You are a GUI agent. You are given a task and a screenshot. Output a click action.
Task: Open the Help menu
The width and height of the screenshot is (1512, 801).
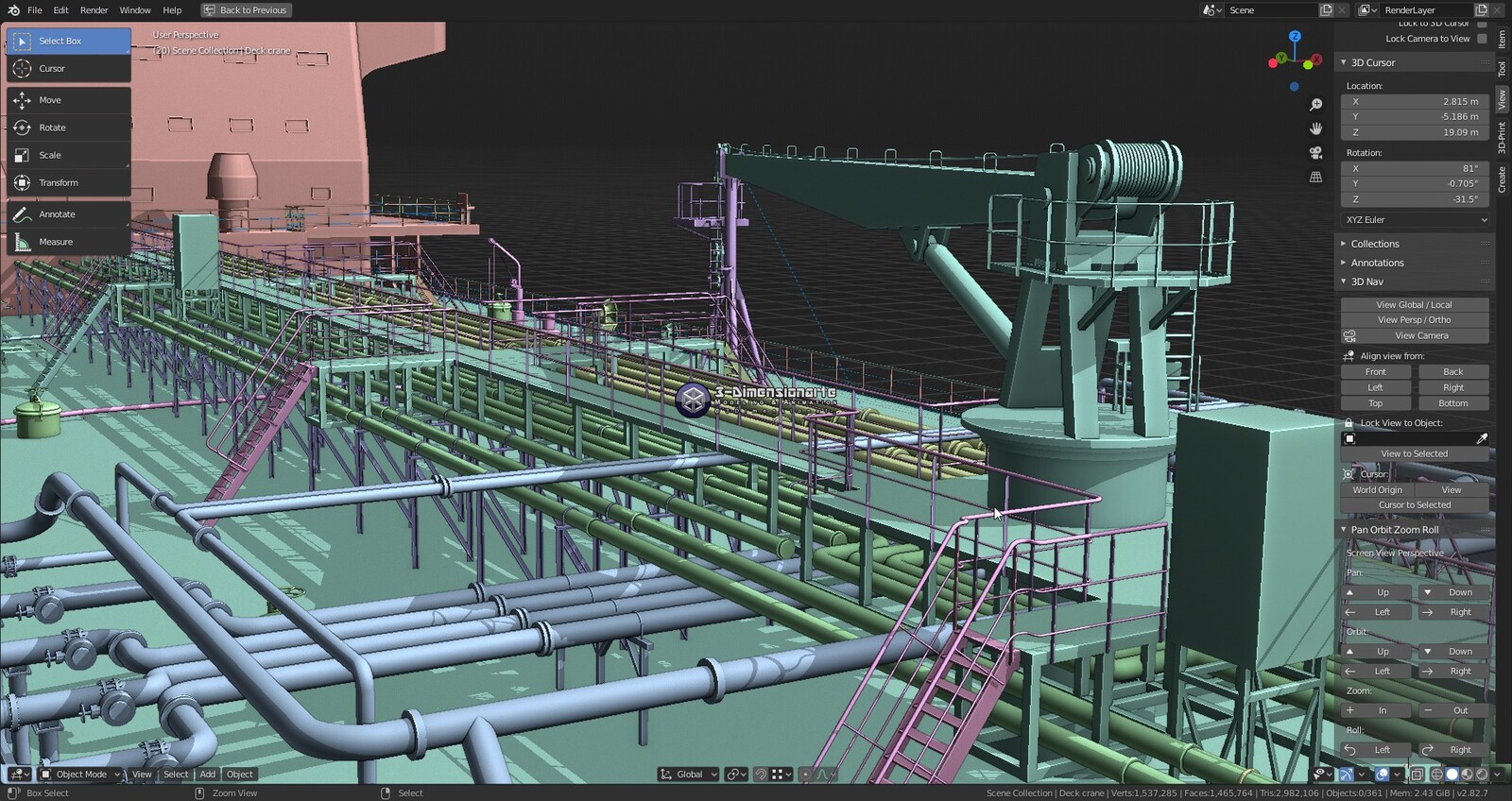click(172, 9)
